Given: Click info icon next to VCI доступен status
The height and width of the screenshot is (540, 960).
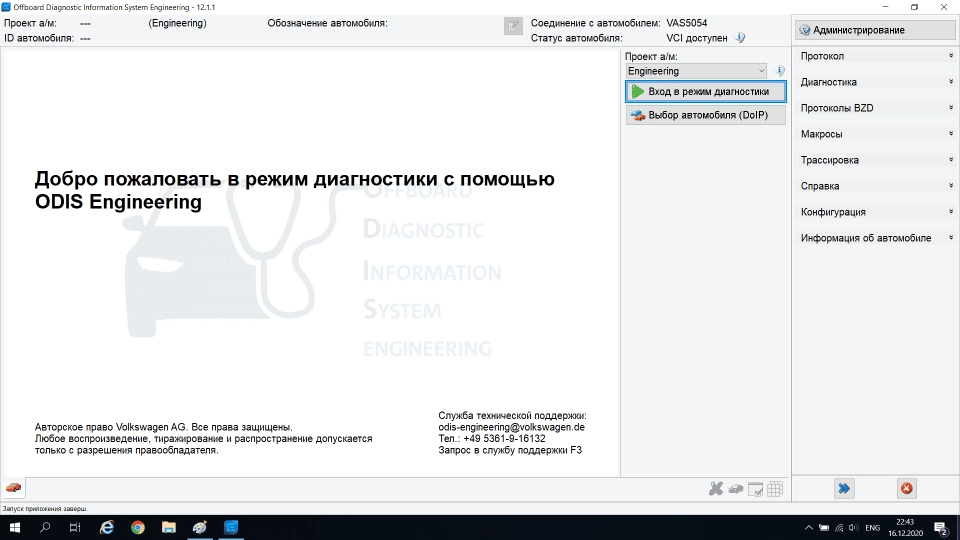Looking at the screenshot, I should 740,38.
